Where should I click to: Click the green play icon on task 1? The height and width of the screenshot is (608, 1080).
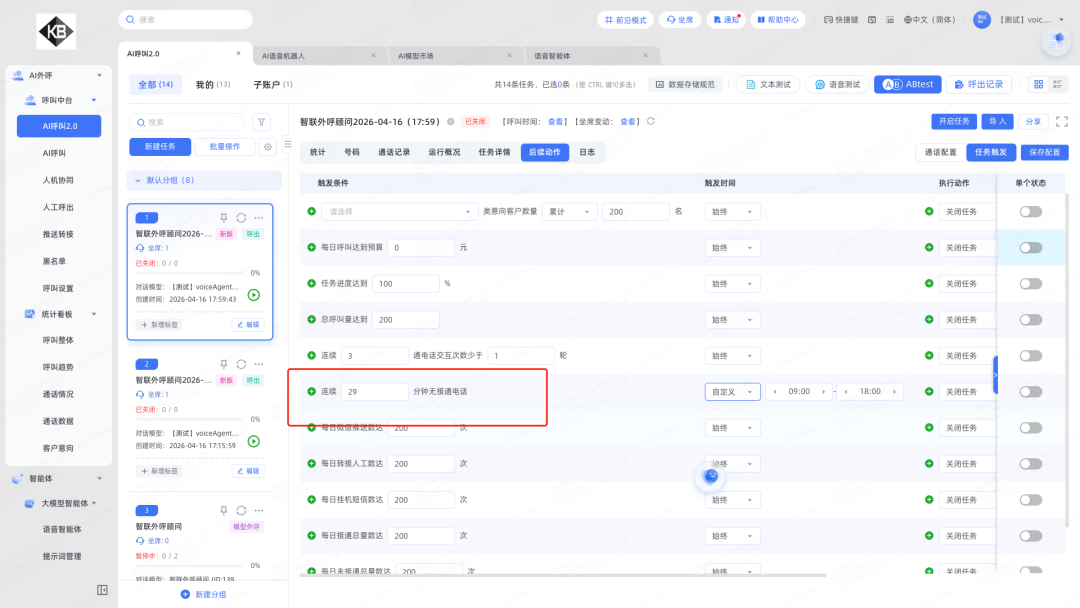pos(254,295)
